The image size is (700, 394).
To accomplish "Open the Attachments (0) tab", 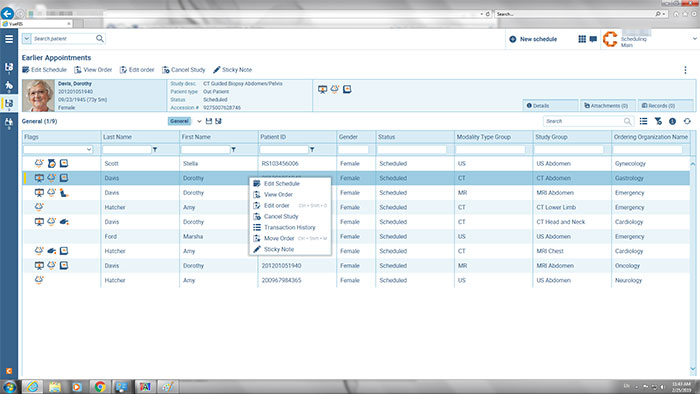I will (606, 106).
